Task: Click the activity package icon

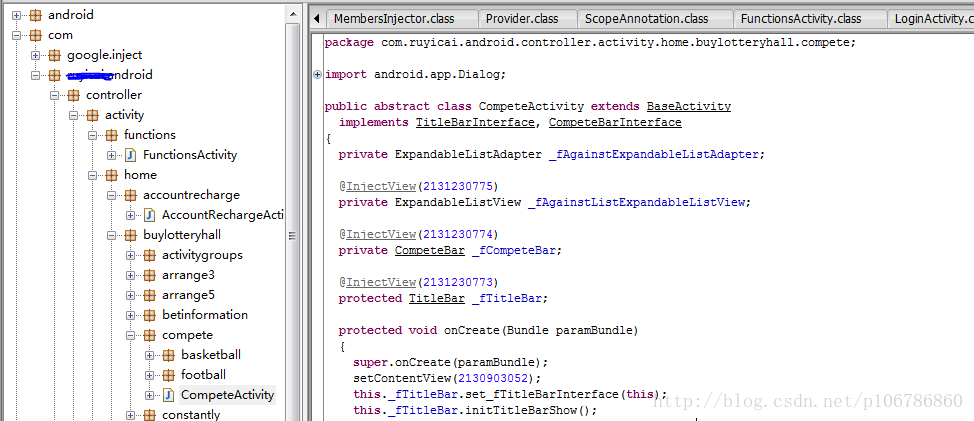Action: click(x=93, y=115)
